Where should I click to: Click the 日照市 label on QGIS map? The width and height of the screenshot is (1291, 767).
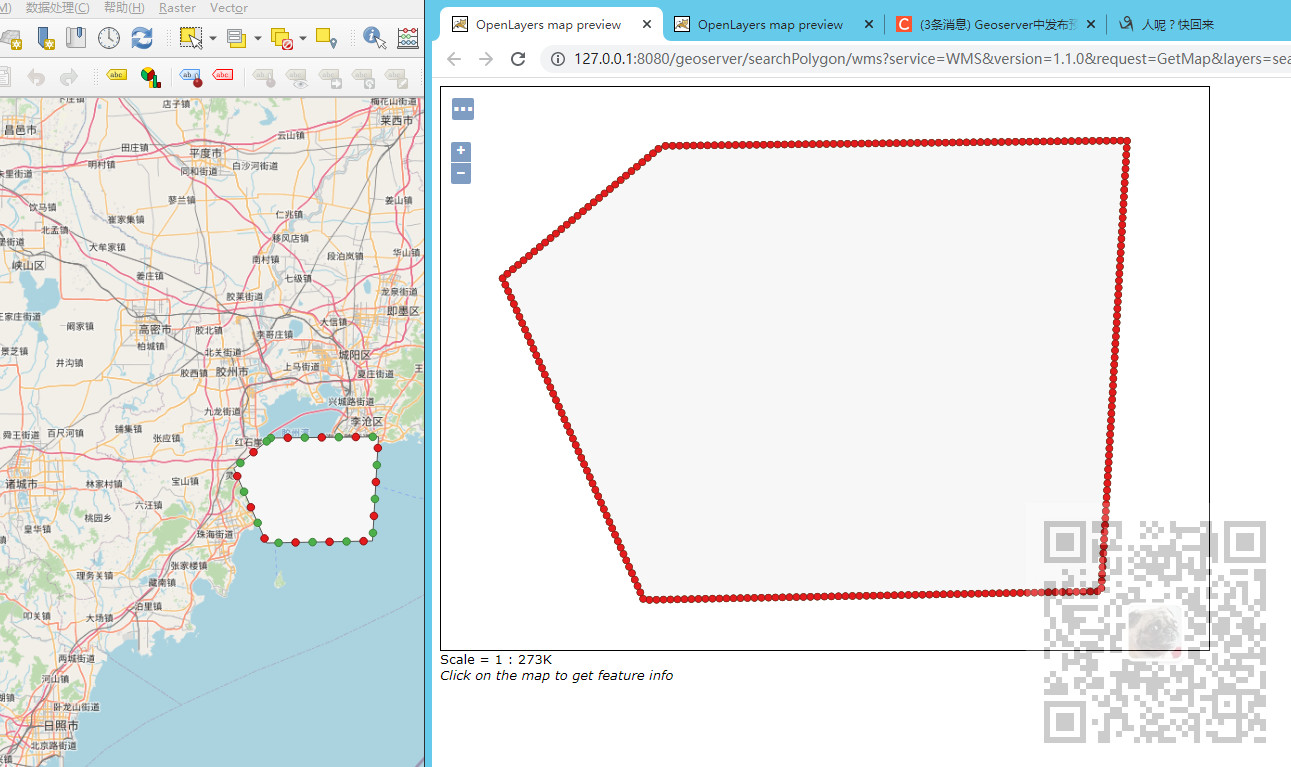(x=61, y=725)
